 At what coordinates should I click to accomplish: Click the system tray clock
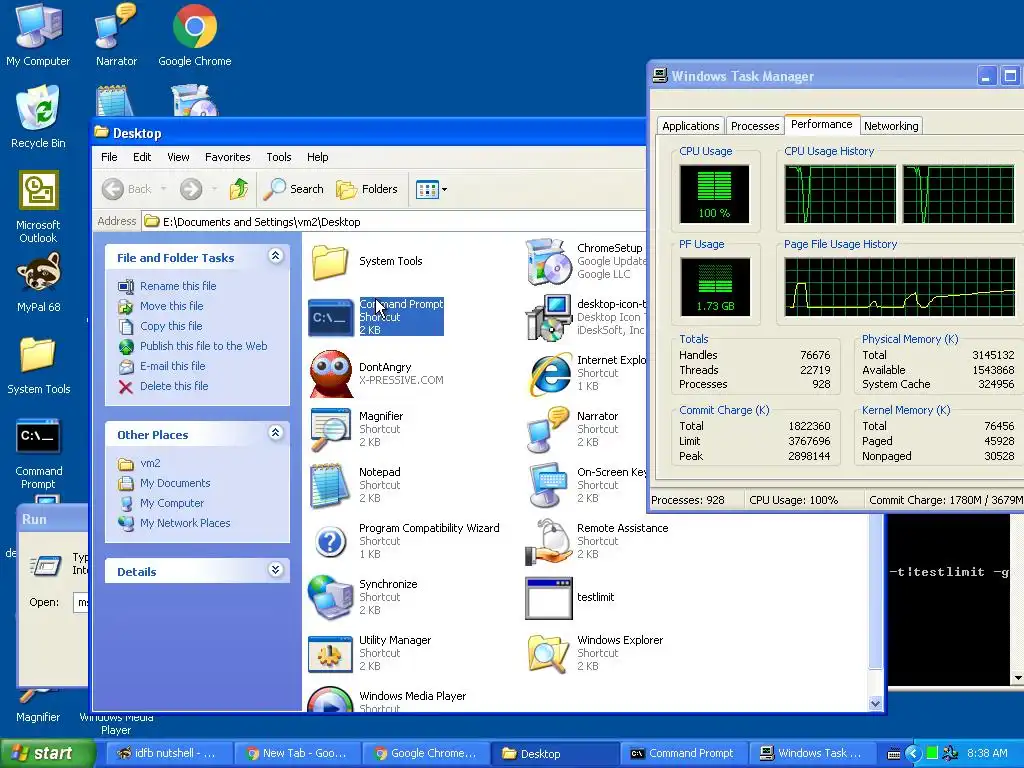click(987, 753)
